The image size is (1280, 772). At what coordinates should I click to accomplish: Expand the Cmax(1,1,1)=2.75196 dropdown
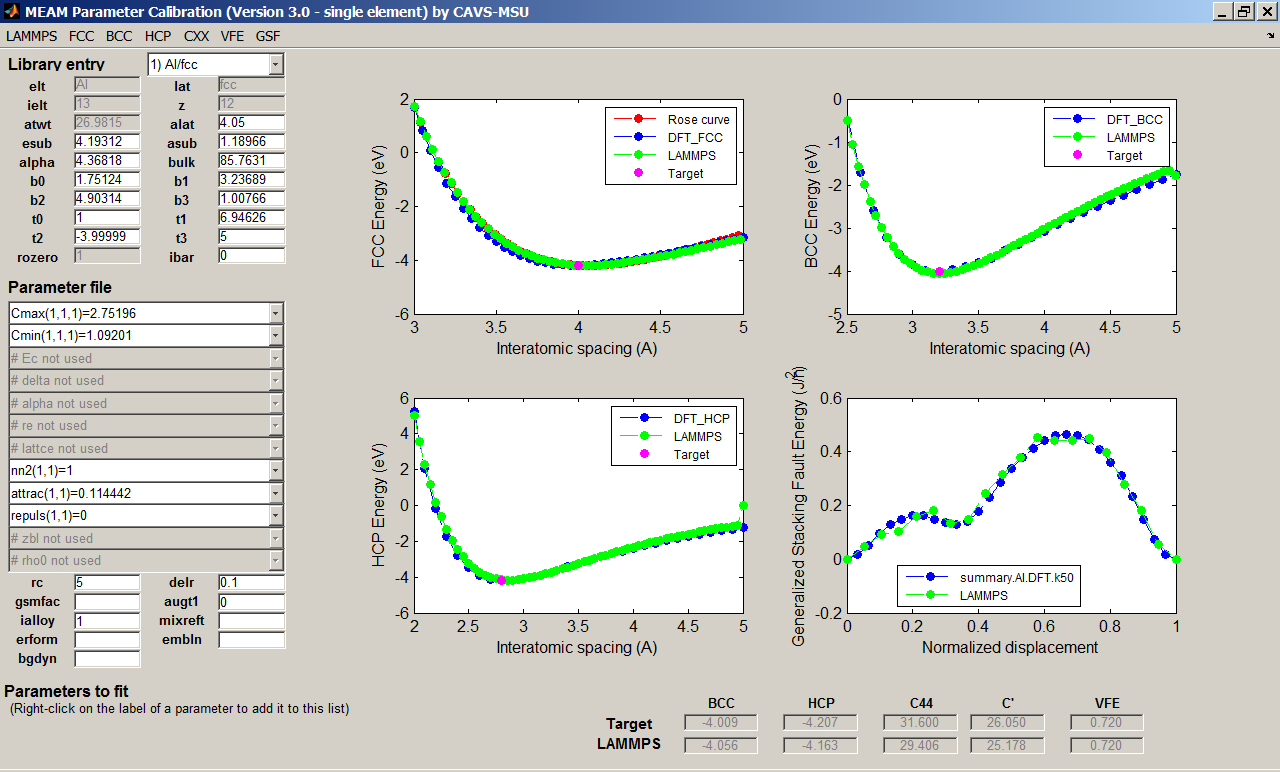point(276,313)
